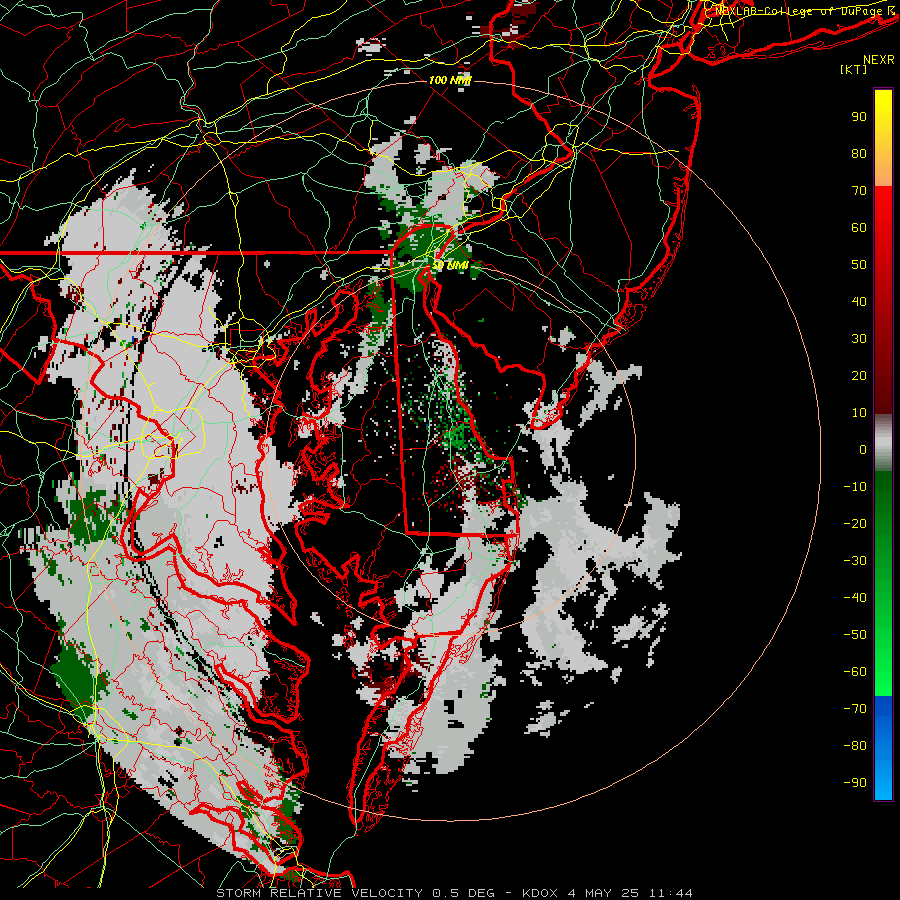Click the NEXLAB-College of DuPage credit text

click(804, 10)
